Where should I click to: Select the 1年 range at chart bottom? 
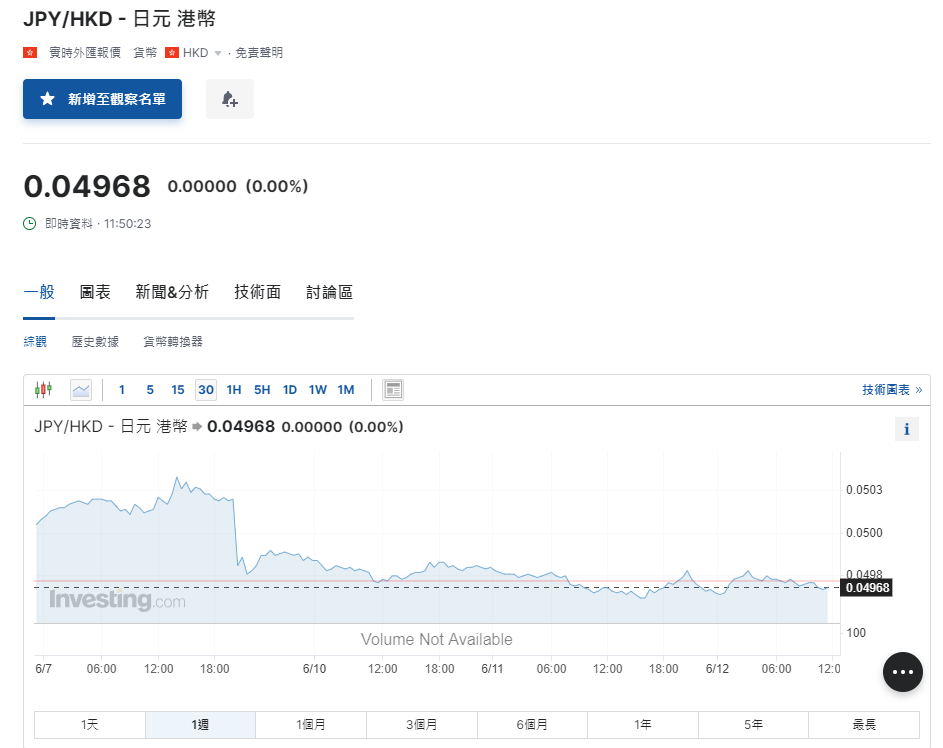click(x=643, y=724)
